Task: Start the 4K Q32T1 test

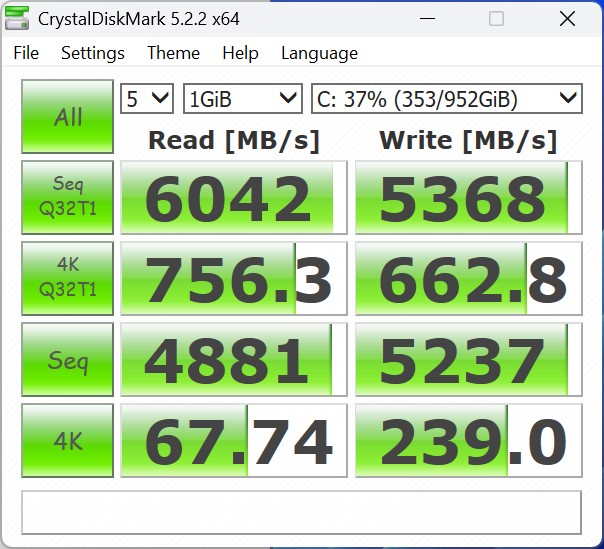Action: tap(67, 278)
